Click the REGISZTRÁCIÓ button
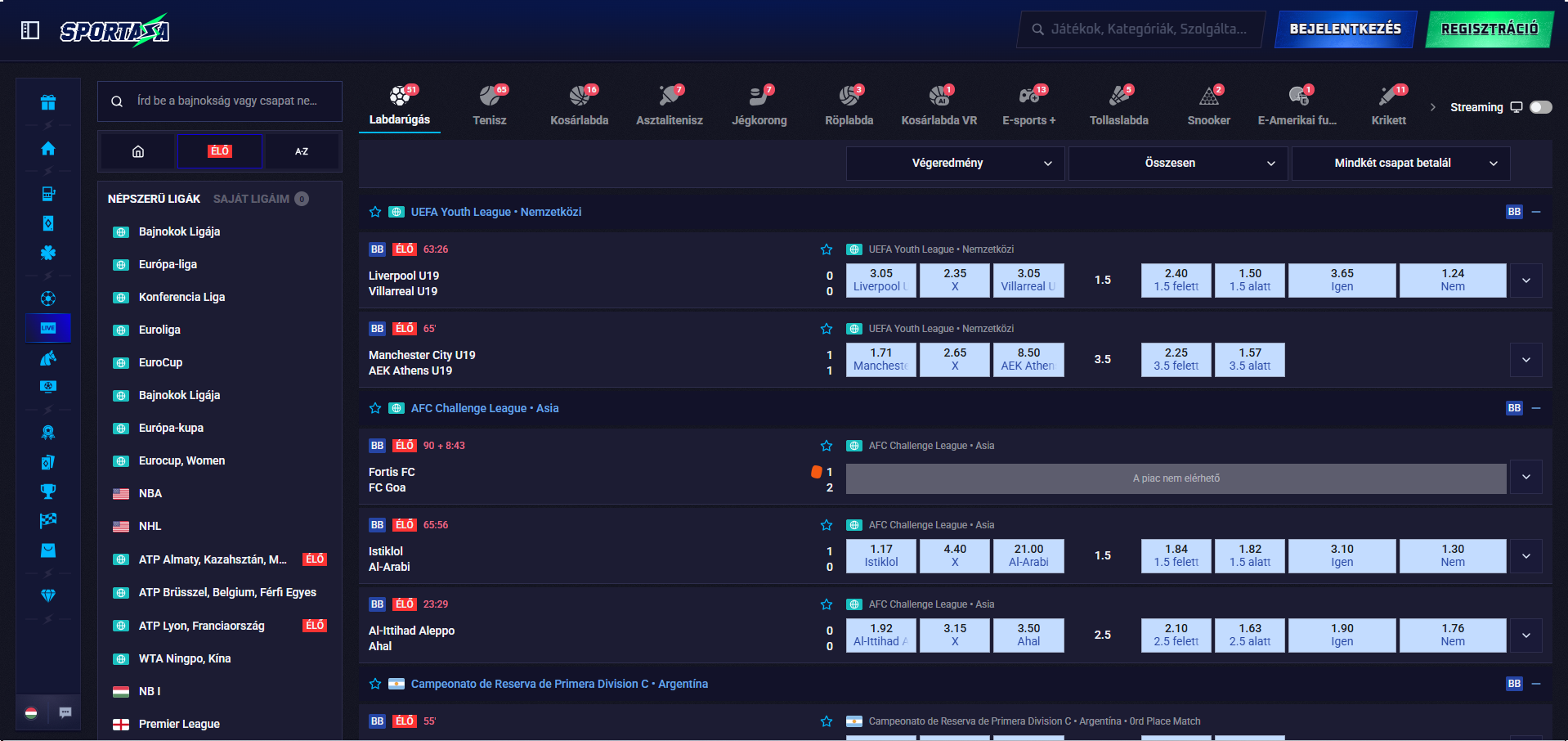Image resolution: width=1568 pixels, height=741 pixels. (x=1490, y=29)
